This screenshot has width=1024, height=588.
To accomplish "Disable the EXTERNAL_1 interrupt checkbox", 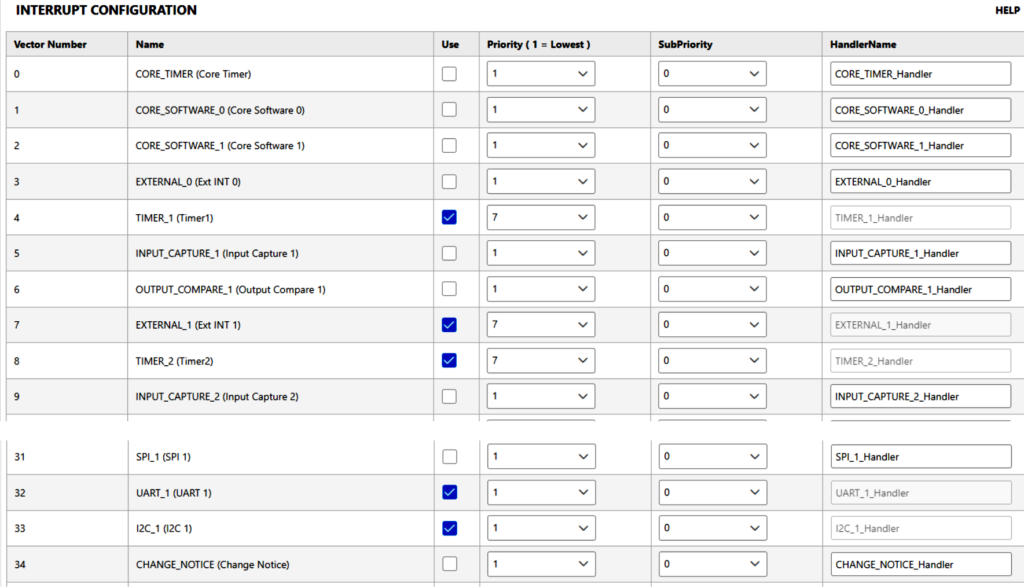I will [x=449, y=325].
